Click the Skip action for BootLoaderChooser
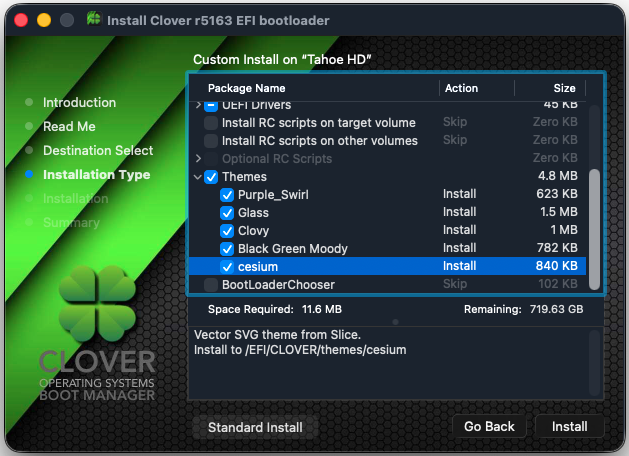 [455, 284]
